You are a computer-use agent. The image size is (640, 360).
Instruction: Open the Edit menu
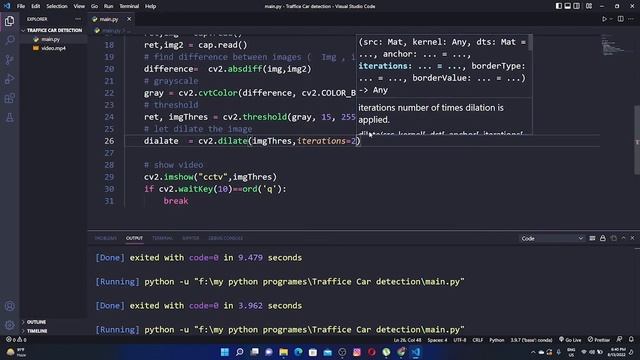tap(36, 6)
